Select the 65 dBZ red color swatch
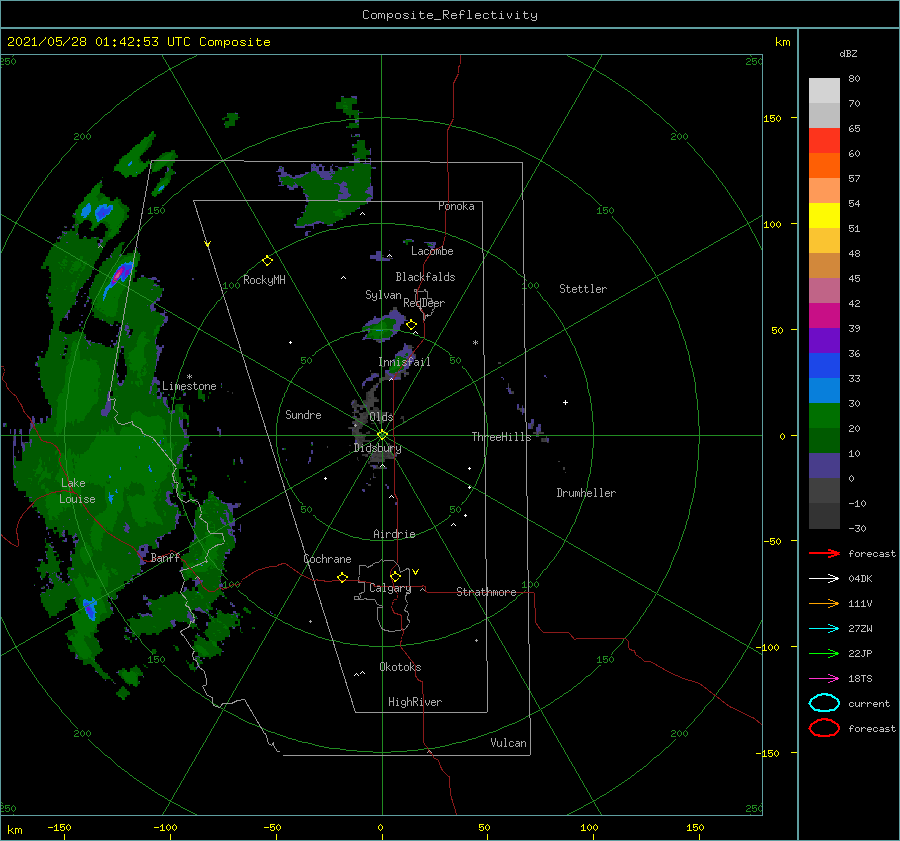 point(824,140)
